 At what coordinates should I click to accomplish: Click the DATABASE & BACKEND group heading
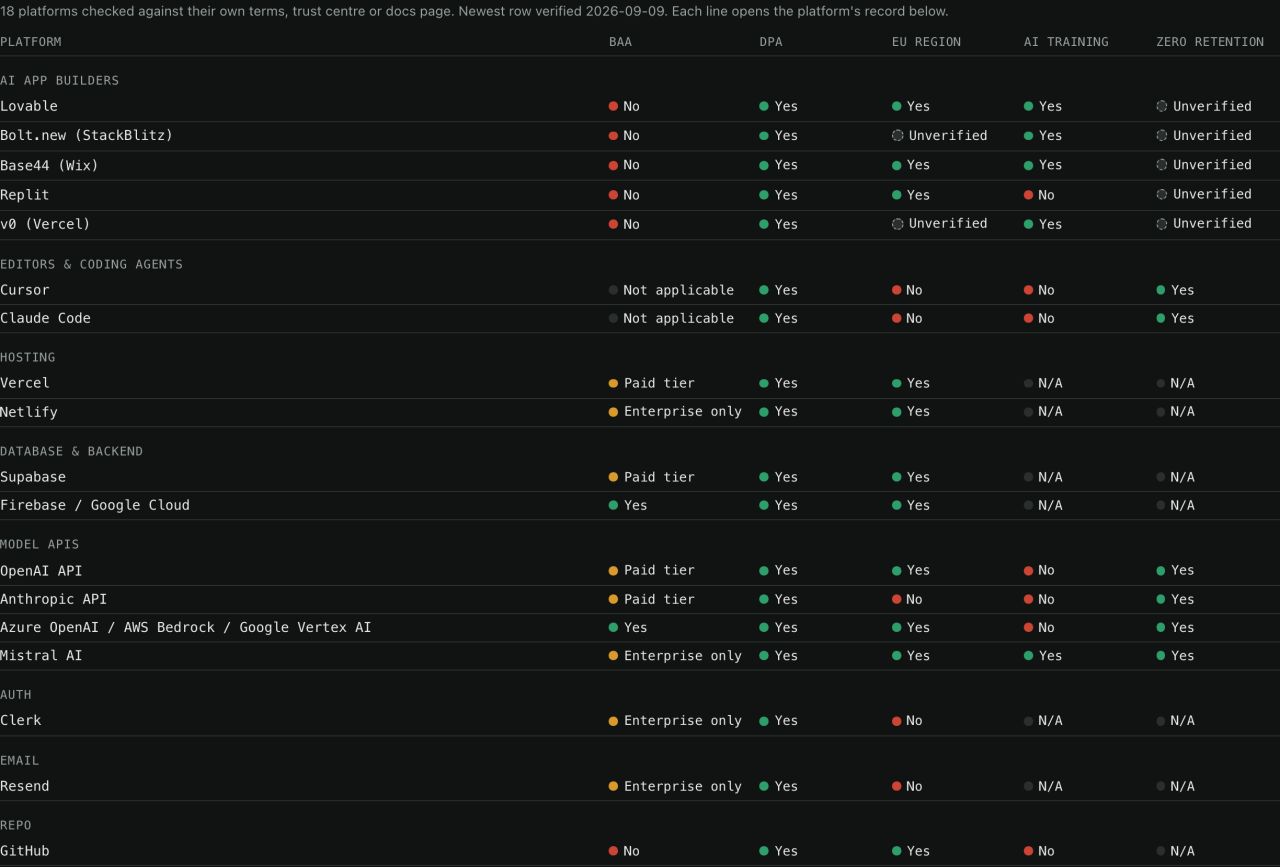[x=72, y=451]
